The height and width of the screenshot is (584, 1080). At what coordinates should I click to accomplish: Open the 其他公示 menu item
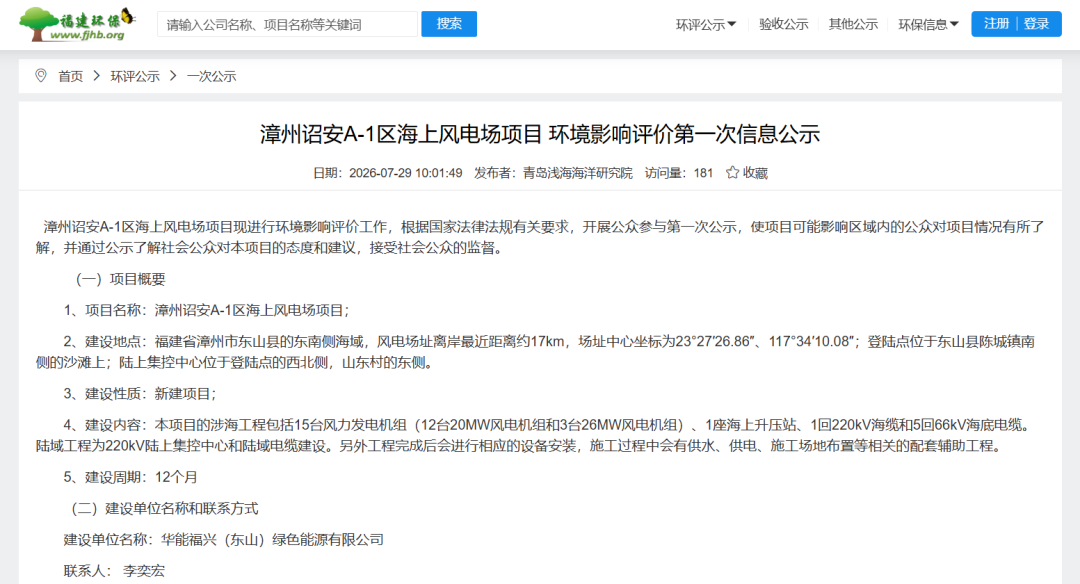[x=853, y=25]
